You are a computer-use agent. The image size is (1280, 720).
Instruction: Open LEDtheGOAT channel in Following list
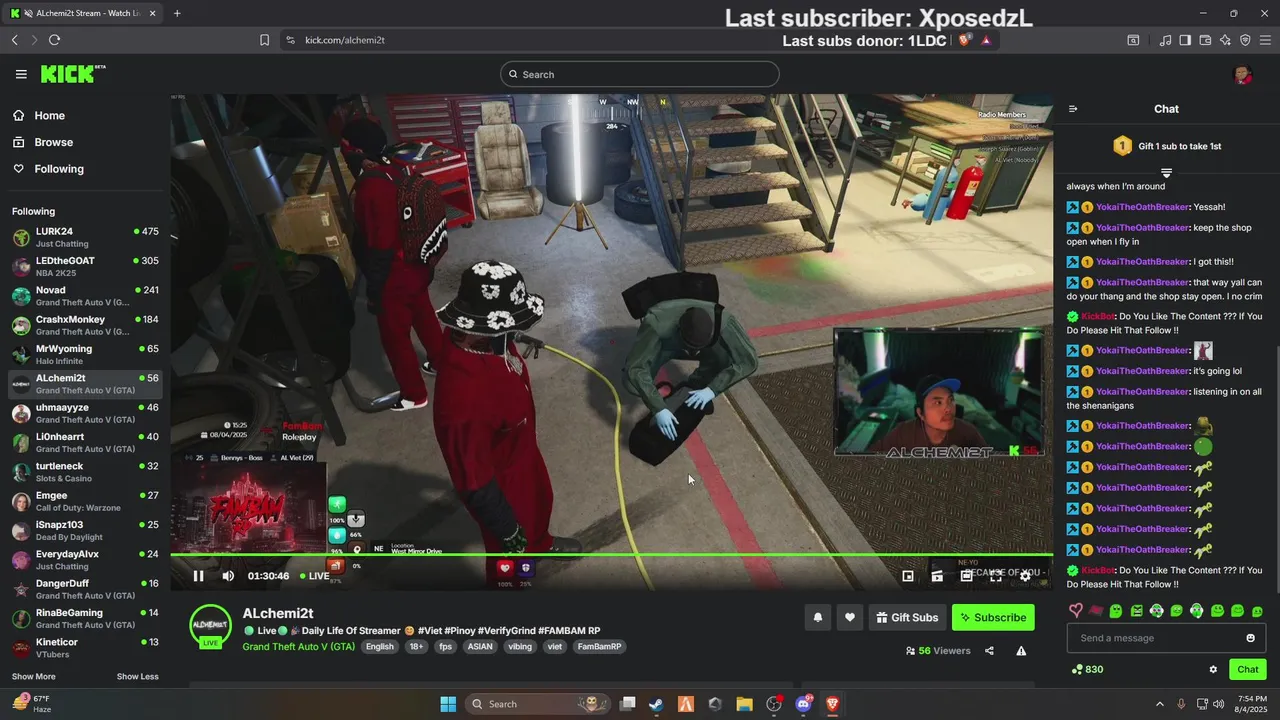click(85, 266)
